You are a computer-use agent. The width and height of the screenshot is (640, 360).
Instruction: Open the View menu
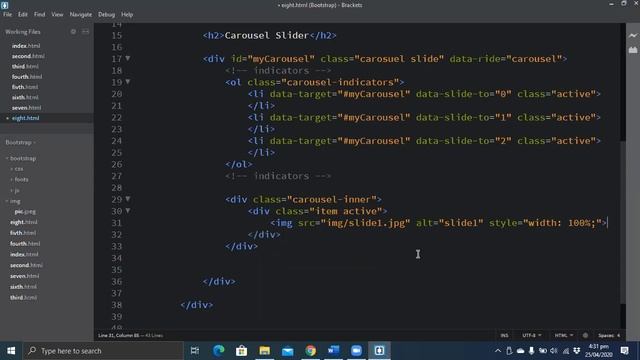(x=57, y=14)
